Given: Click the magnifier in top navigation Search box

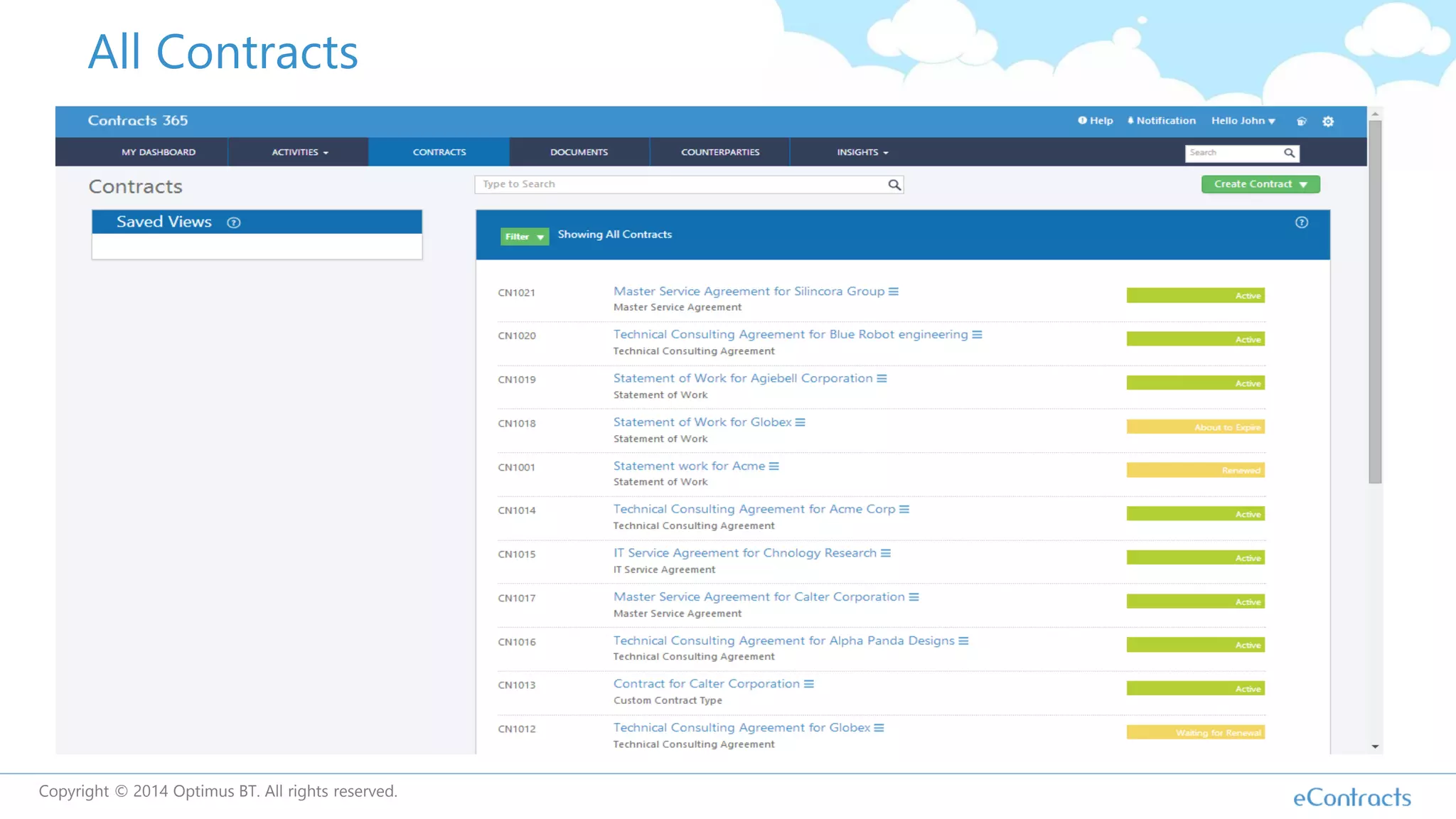Looking at the screenshot, I should click(1288, 153).
